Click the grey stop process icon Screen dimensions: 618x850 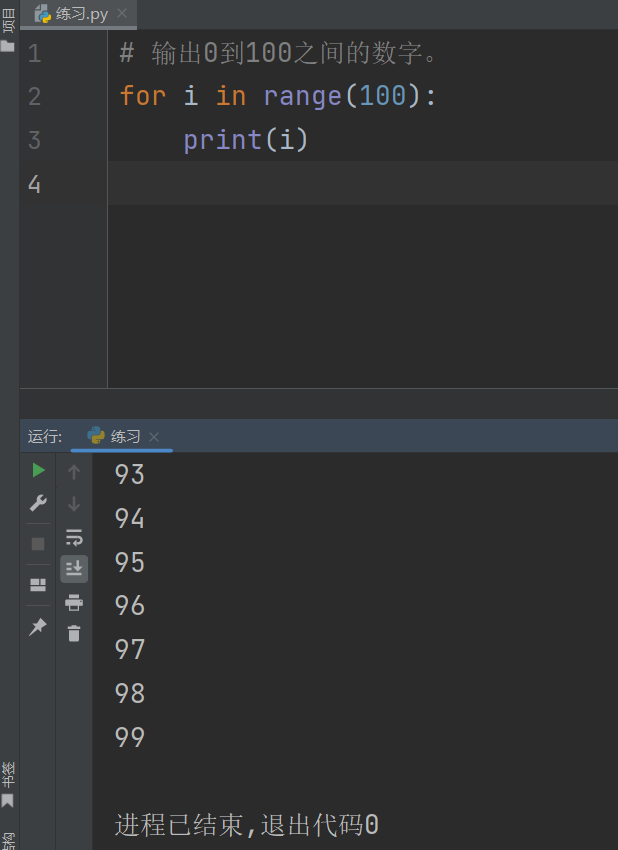tap(38, 544)
